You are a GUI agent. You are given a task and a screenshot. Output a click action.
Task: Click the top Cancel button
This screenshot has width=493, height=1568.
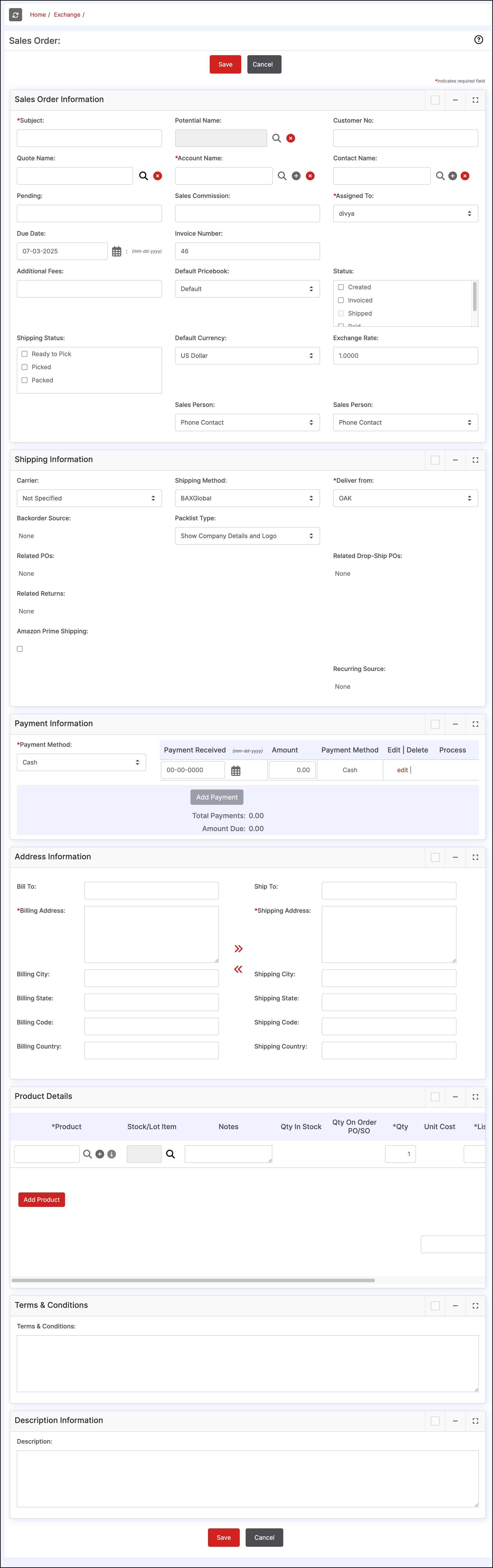click(x=264, y=65)
